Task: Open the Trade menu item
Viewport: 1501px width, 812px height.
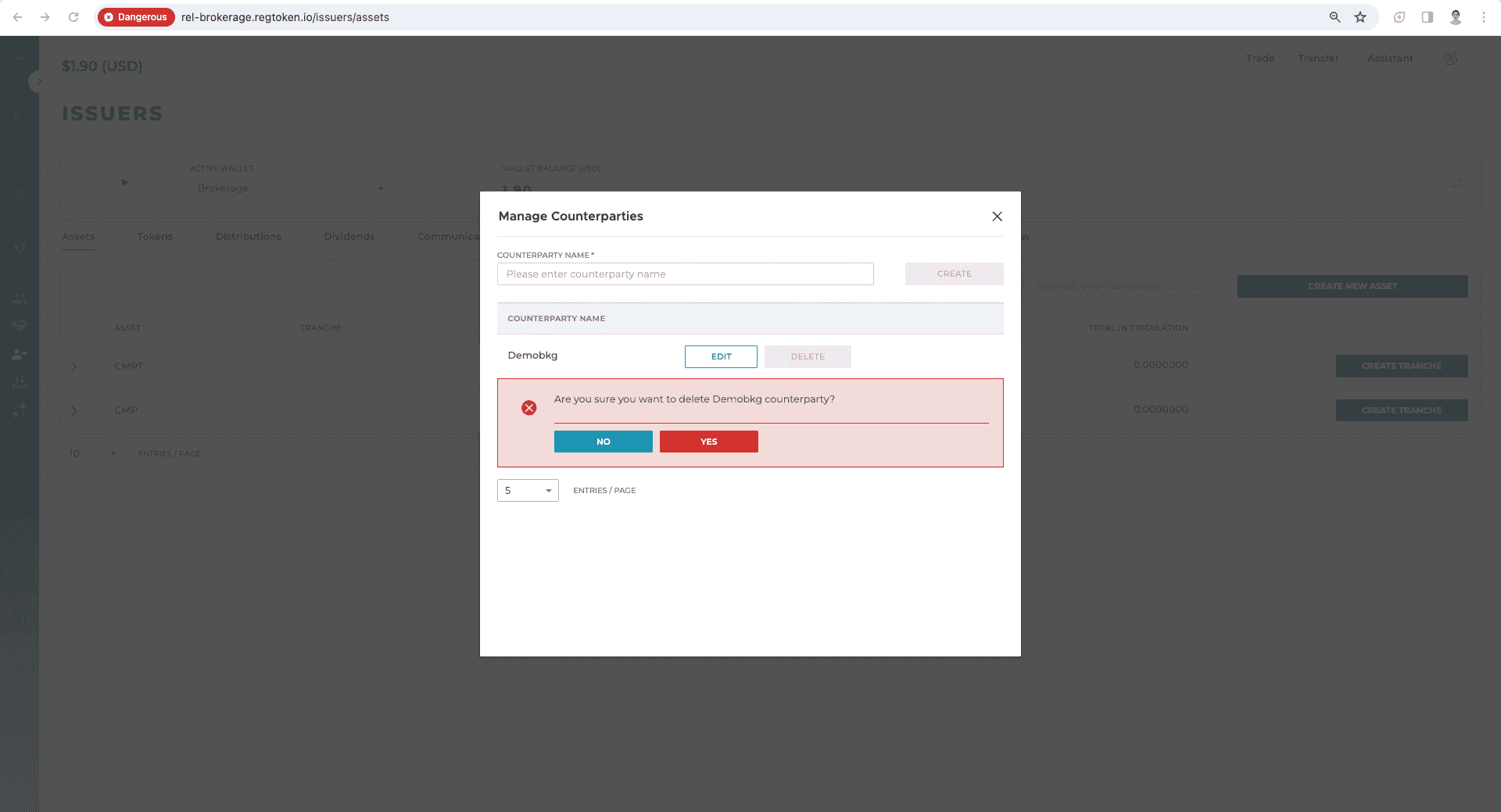Action: pyautogui.click(x=1260, y=59)
